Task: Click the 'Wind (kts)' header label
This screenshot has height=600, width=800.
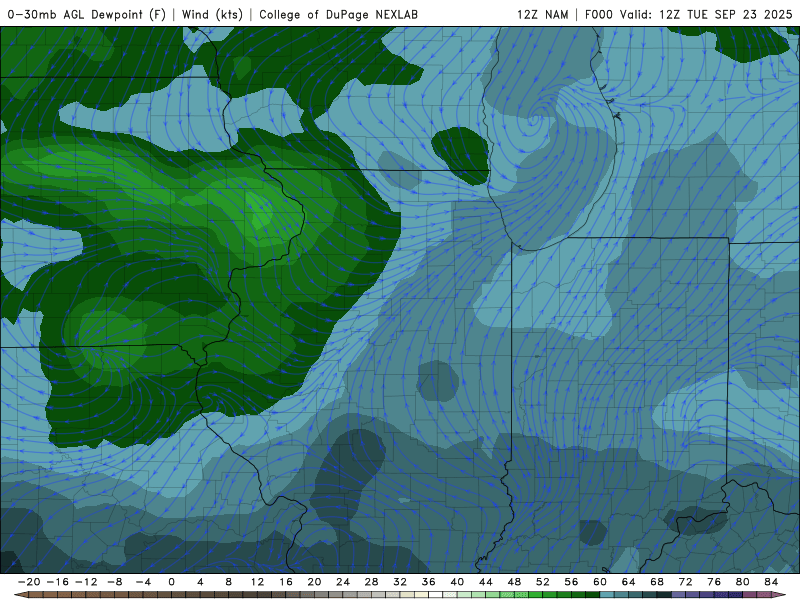Action: (212, 14)
